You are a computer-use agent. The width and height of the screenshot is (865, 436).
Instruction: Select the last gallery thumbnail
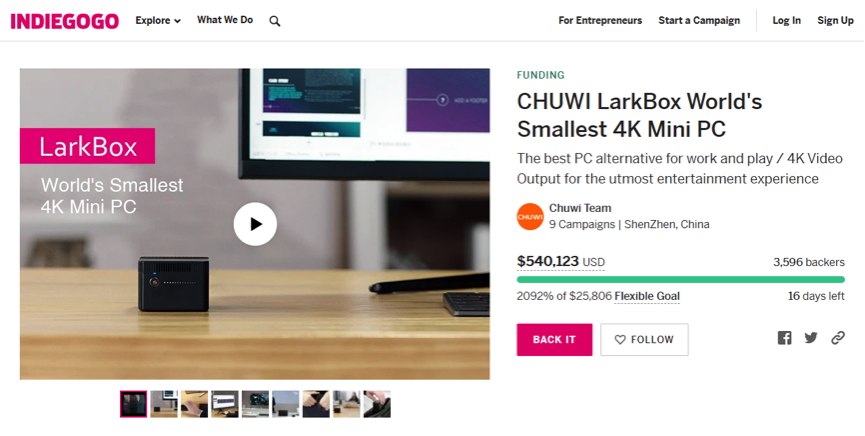click(377, 404)
